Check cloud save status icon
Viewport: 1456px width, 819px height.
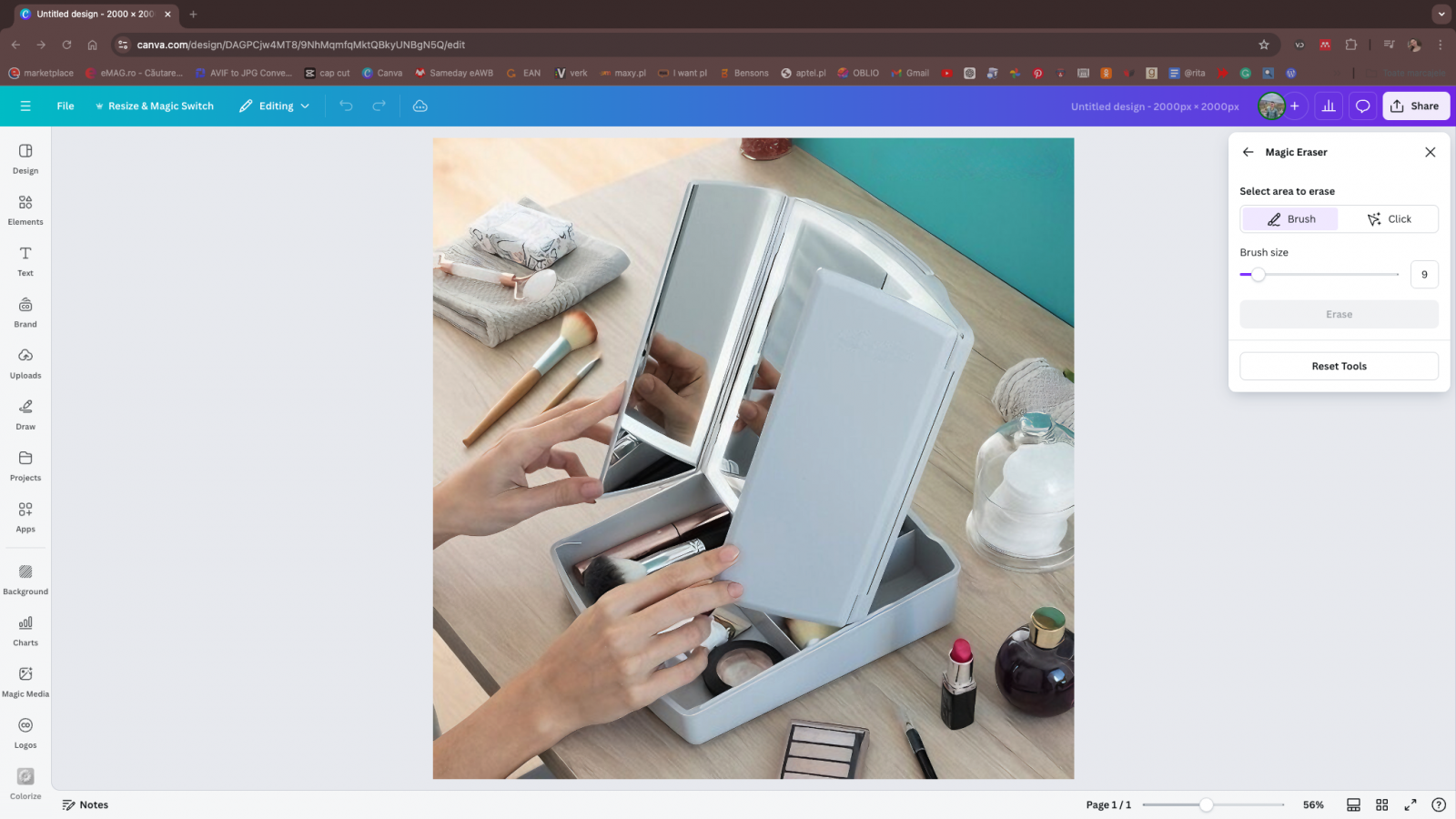(420, 106)
